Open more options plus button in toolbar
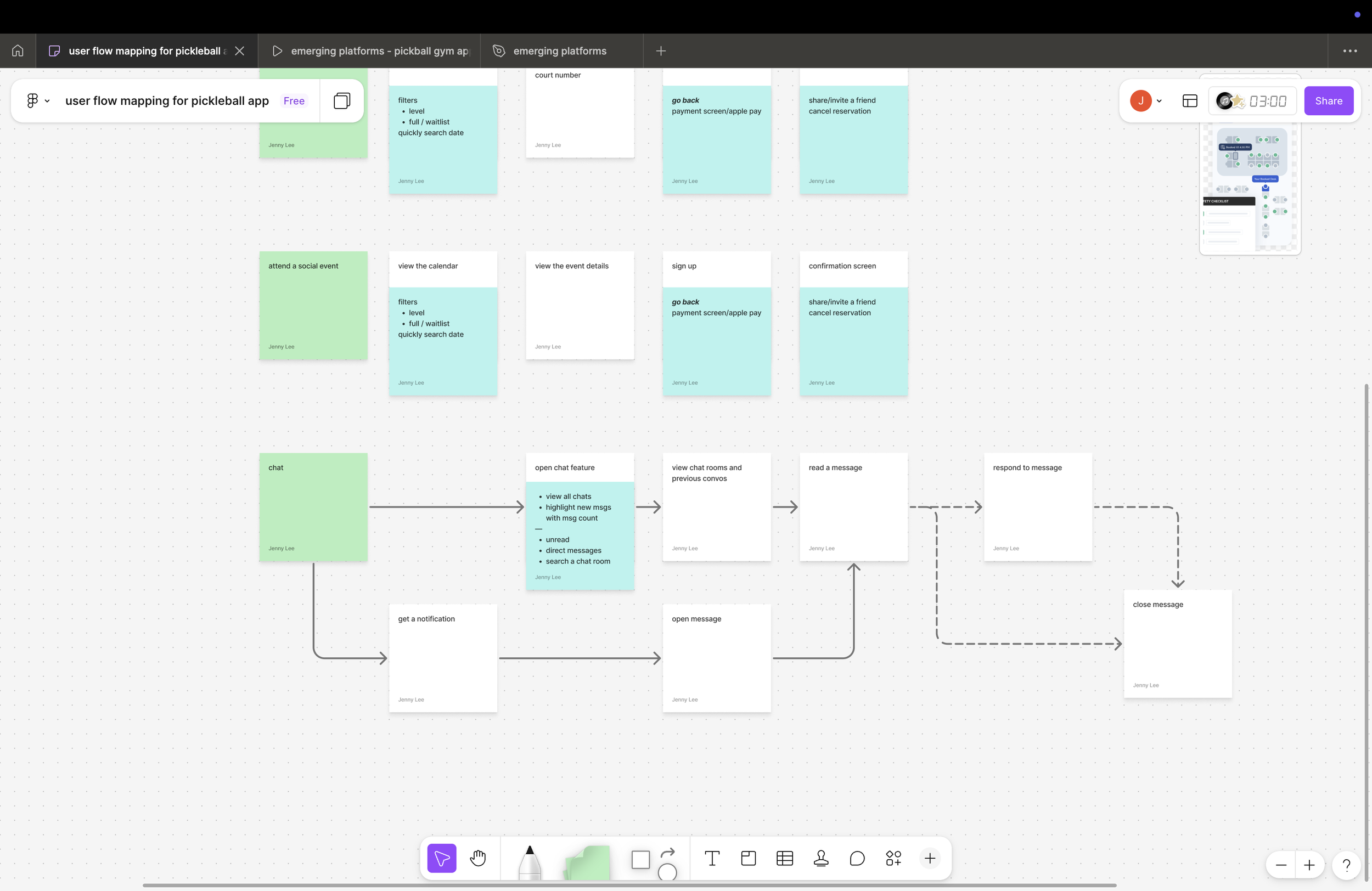The width and height of the screenshot is (1372, 891). tap(930, 858)
